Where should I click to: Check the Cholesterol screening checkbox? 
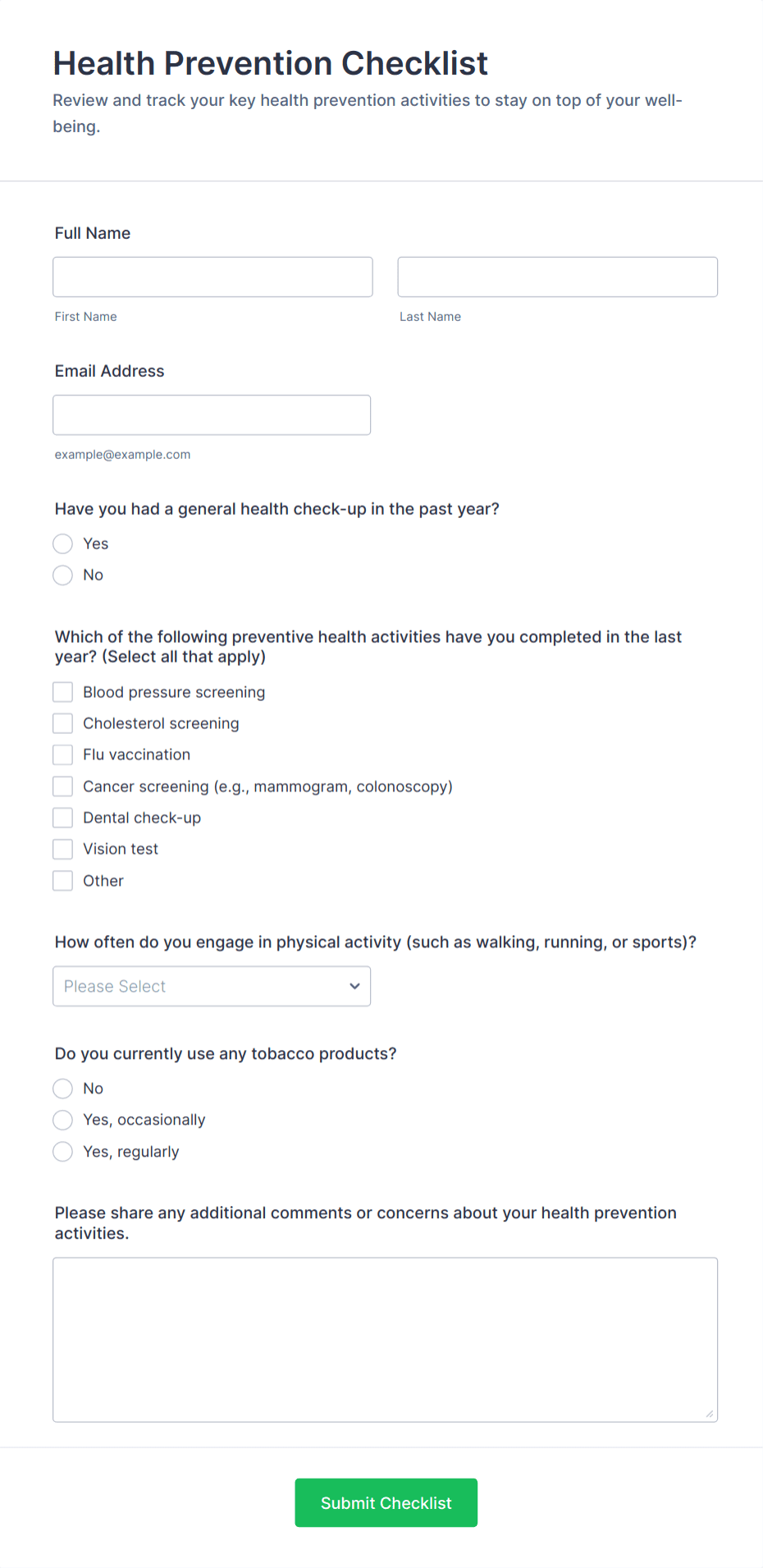pyautogui.click(x=62, y=722)
